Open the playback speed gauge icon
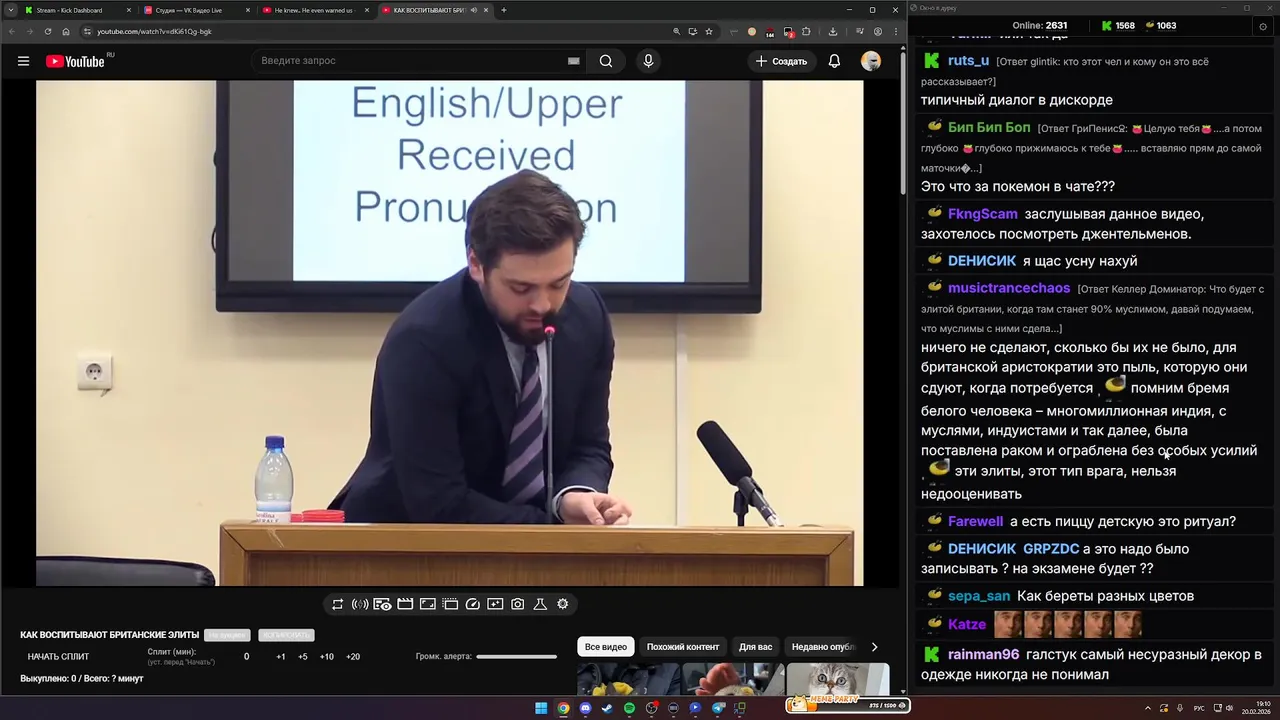Screen dimensions: 1280x720 (473, 604)
